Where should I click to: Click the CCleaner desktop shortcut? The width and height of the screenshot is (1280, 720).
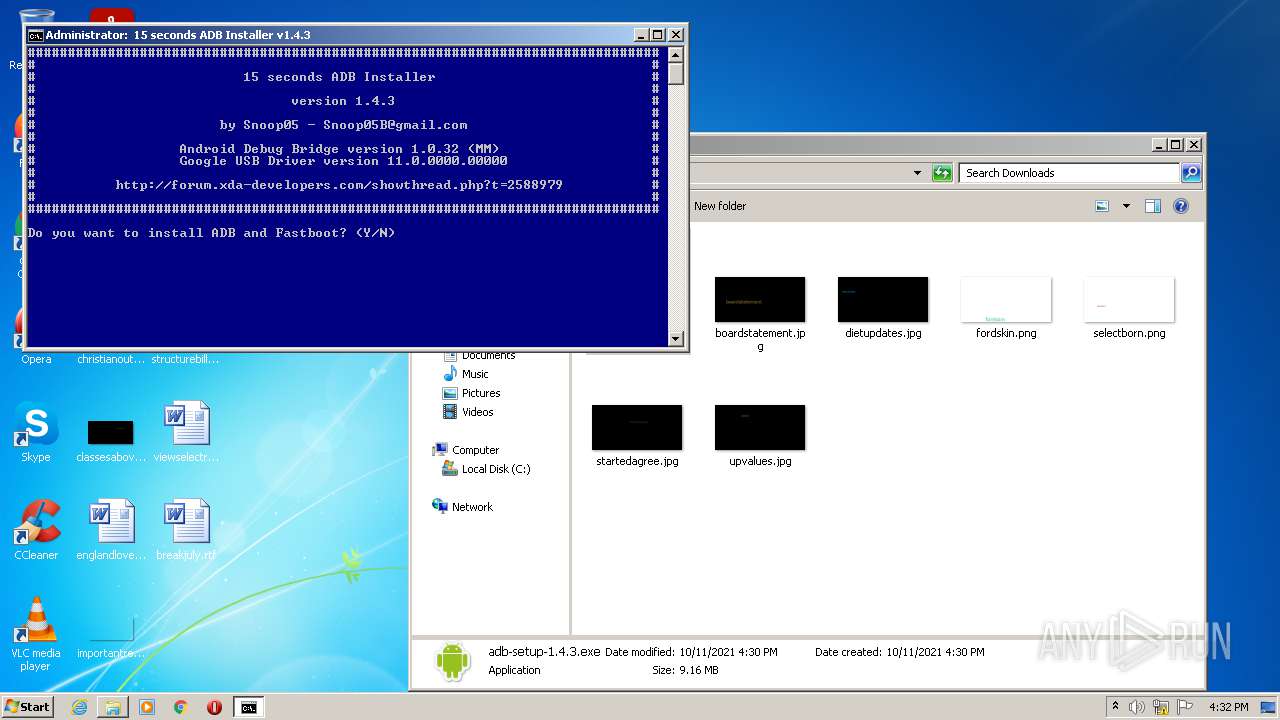point(36,530)
